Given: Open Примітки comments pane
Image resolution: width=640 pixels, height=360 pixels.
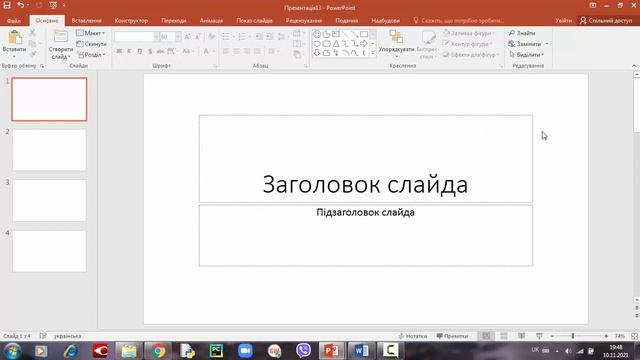Looking at the screenshot, I should (x=452, y=336).
